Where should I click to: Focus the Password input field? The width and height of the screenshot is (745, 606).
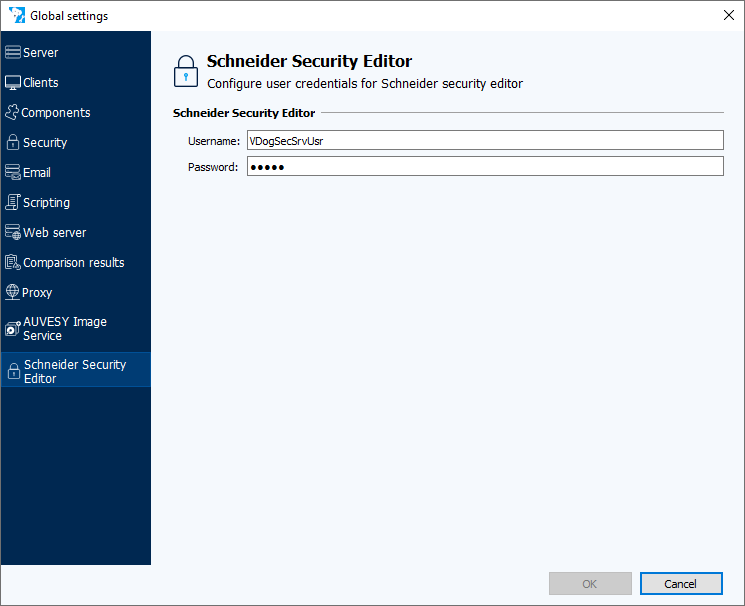(485, 166)
